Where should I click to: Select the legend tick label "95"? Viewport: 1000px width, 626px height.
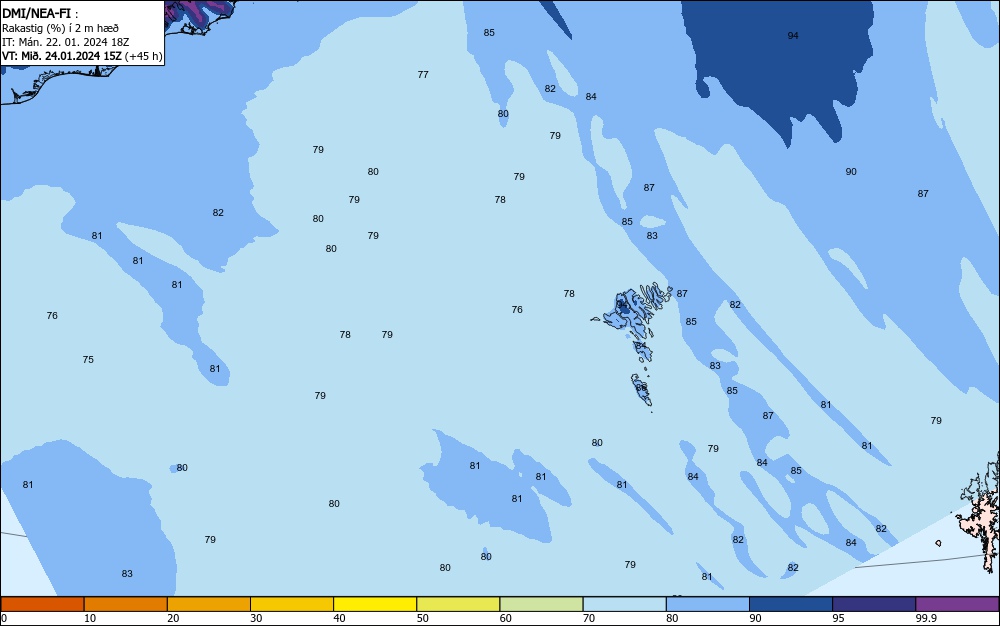click(x=838, y=618)
